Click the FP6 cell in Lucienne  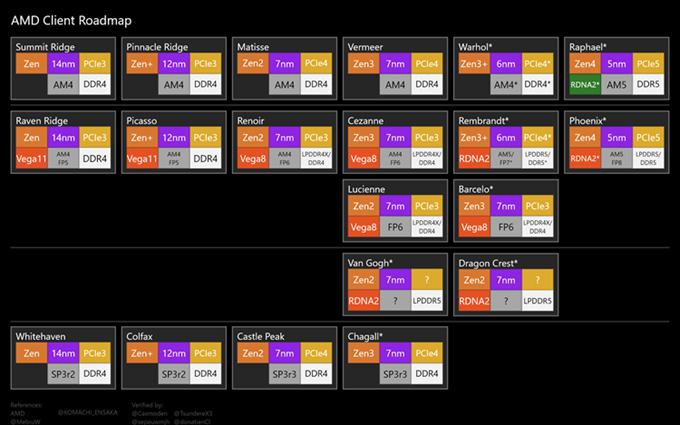pos(396,227)
